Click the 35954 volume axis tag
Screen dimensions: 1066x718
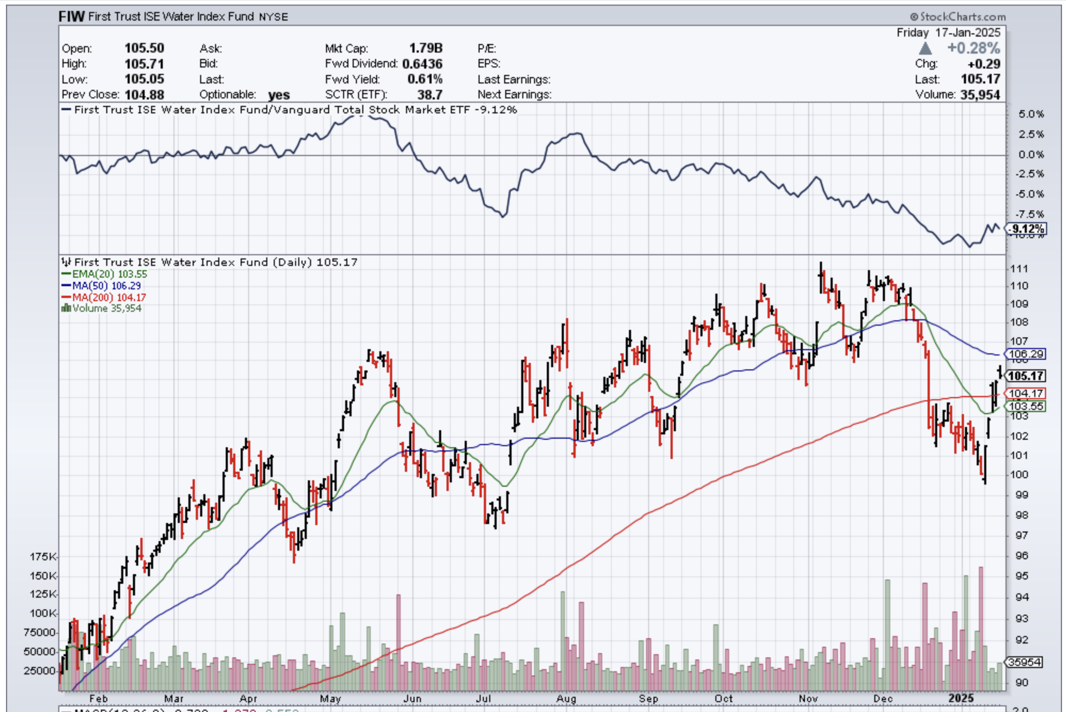(x=1026, y=662)
